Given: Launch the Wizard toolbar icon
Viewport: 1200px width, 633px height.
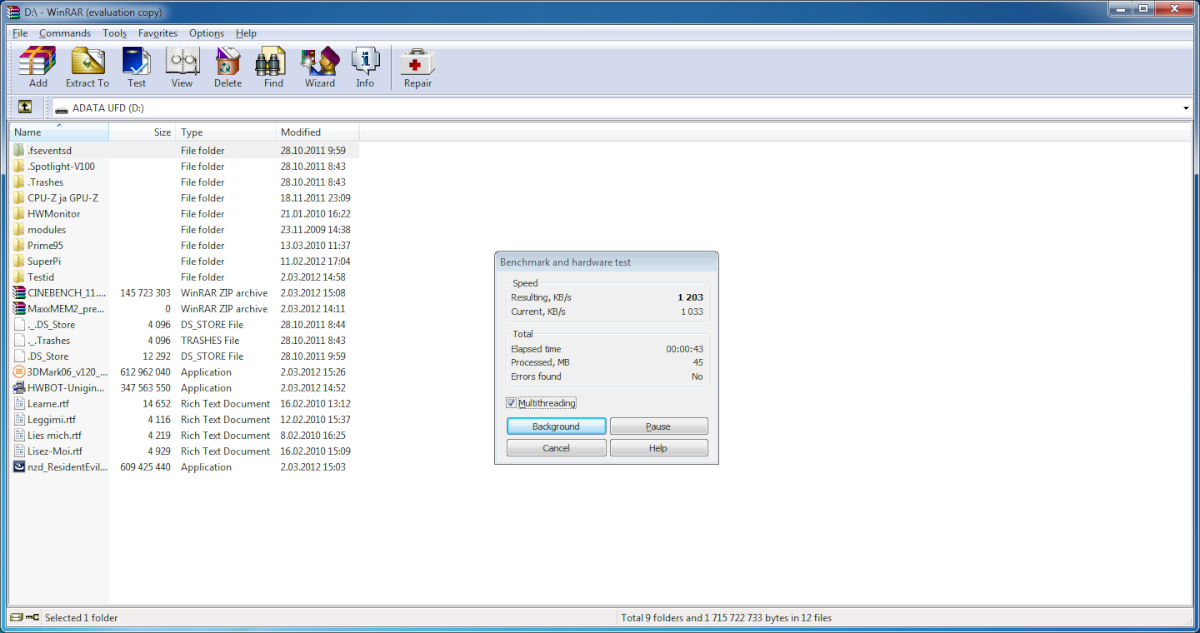Looking at the screenshot, I should coord(320,62).
